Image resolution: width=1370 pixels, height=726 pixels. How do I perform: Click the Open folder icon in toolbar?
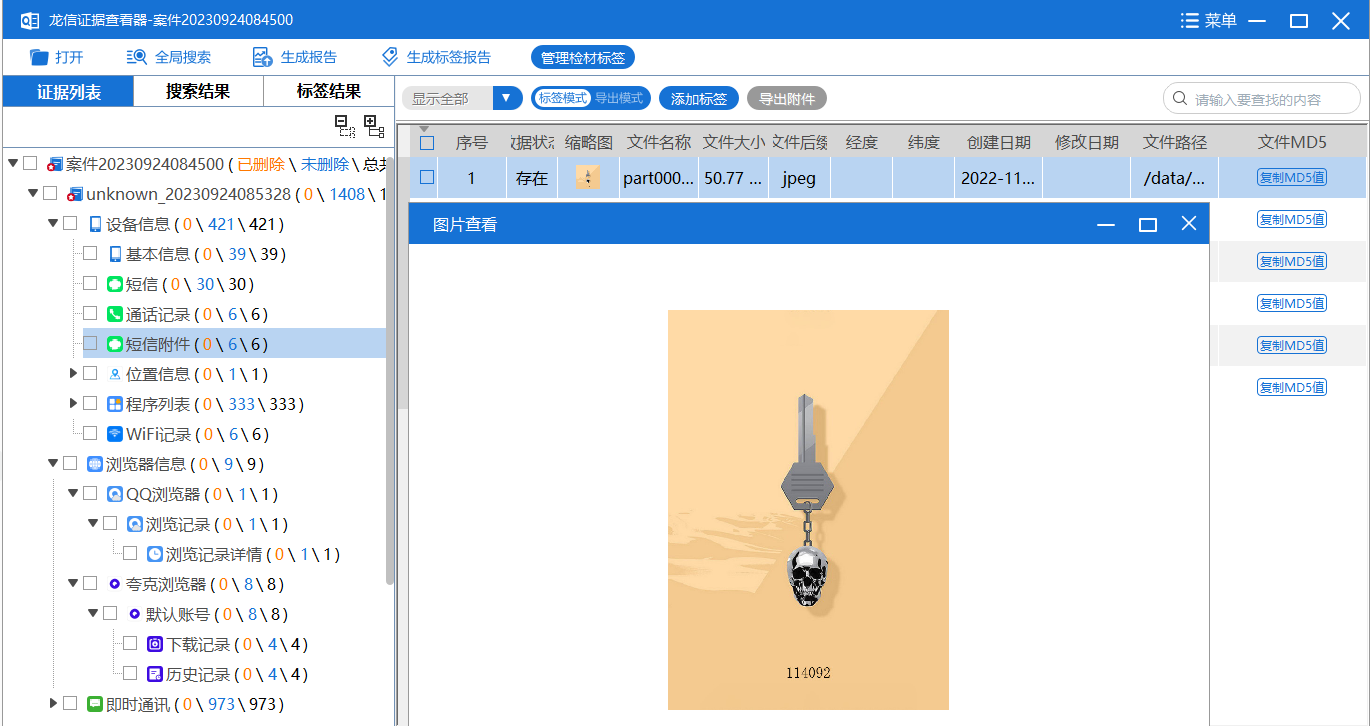[39, 57]
